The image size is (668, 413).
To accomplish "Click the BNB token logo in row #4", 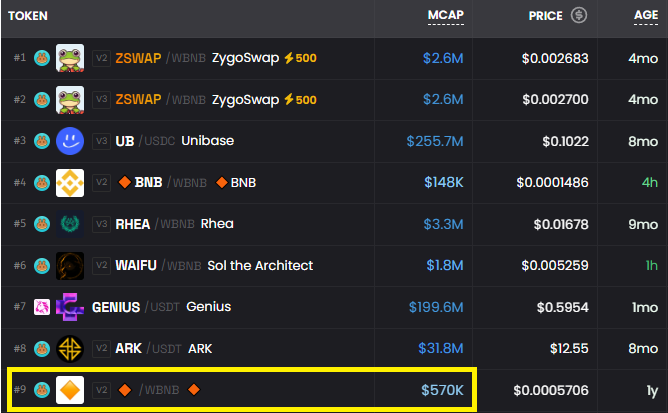I will pyautogui.click(x=70, y=183).
